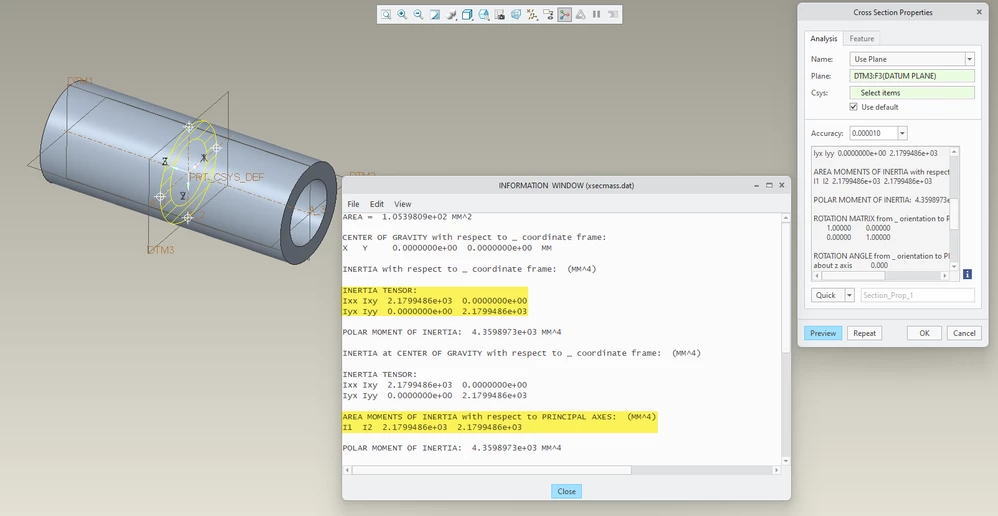998x516 pixels.
Task: Click the Information Window horizontal scrollbar
Action: pyautogui.click(x=491, y=470)
